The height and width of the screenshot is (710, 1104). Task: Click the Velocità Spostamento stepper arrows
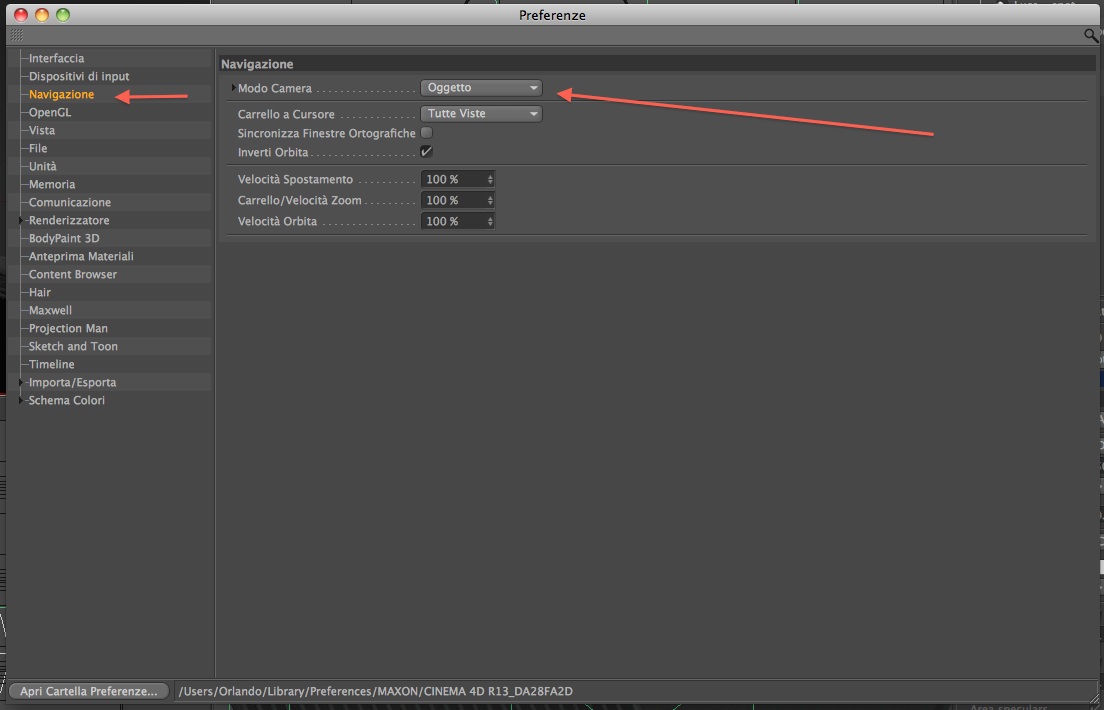coord(490,180)
